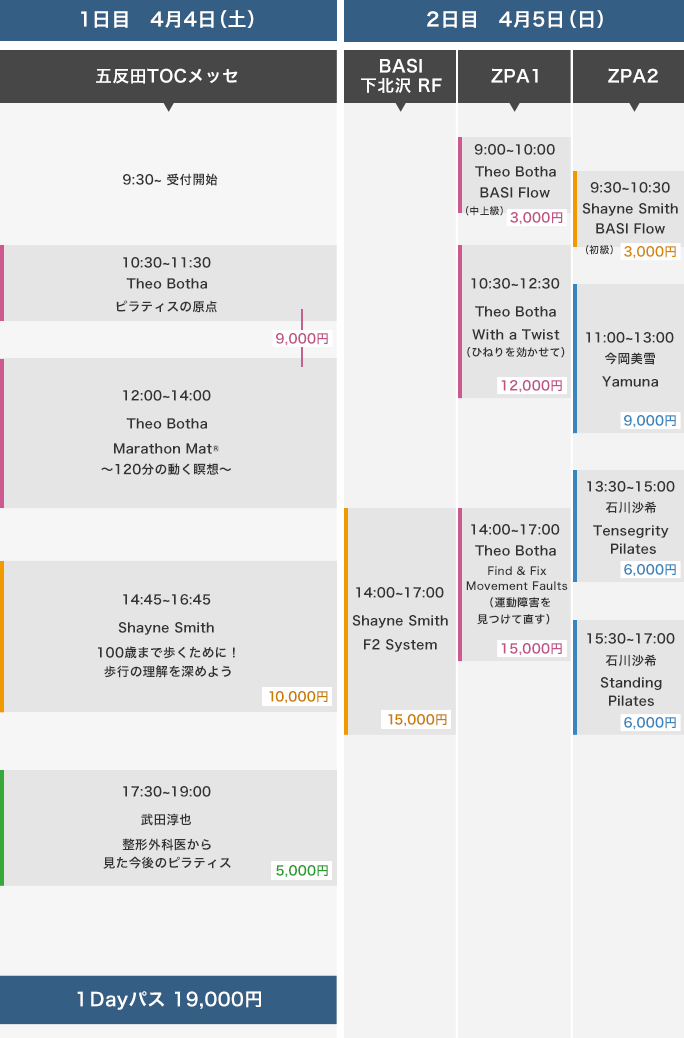Select Theo Botha ピラティスの原点 session
Viewport: 684px width, 1038px height.
(168, 283)
